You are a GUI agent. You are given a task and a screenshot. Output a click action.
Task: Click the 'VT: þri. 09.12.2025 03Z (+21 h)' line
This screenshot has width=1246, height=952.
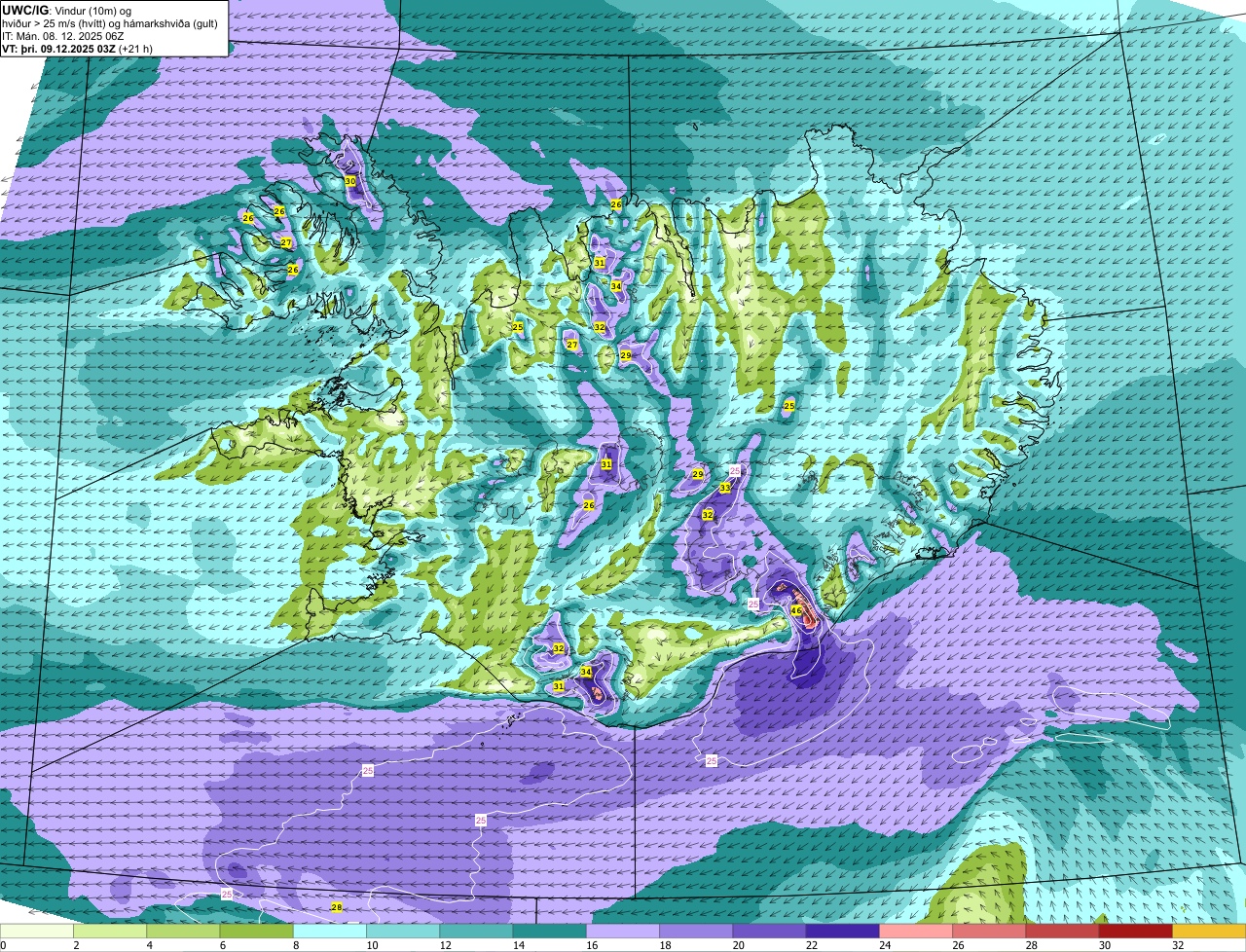tap(78, 48)
